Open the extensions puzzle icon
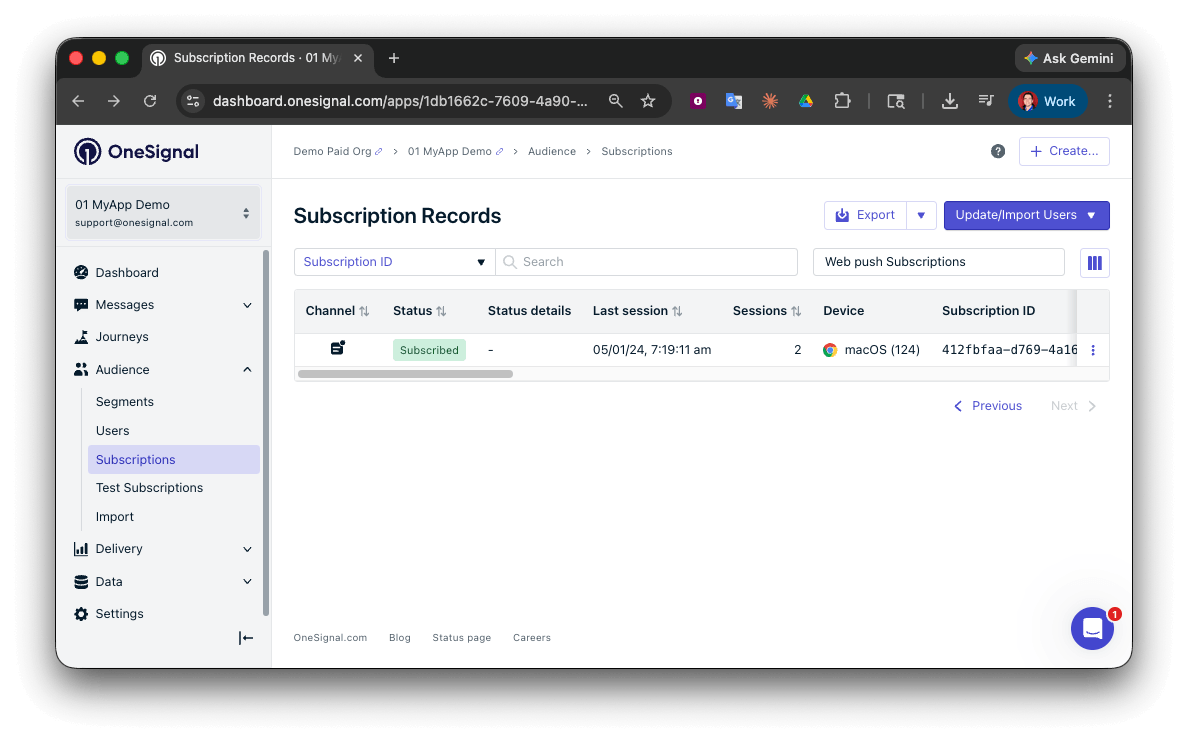Image resolution: width=1188 pixels, height=742 pixels. (x=842, y=101)
